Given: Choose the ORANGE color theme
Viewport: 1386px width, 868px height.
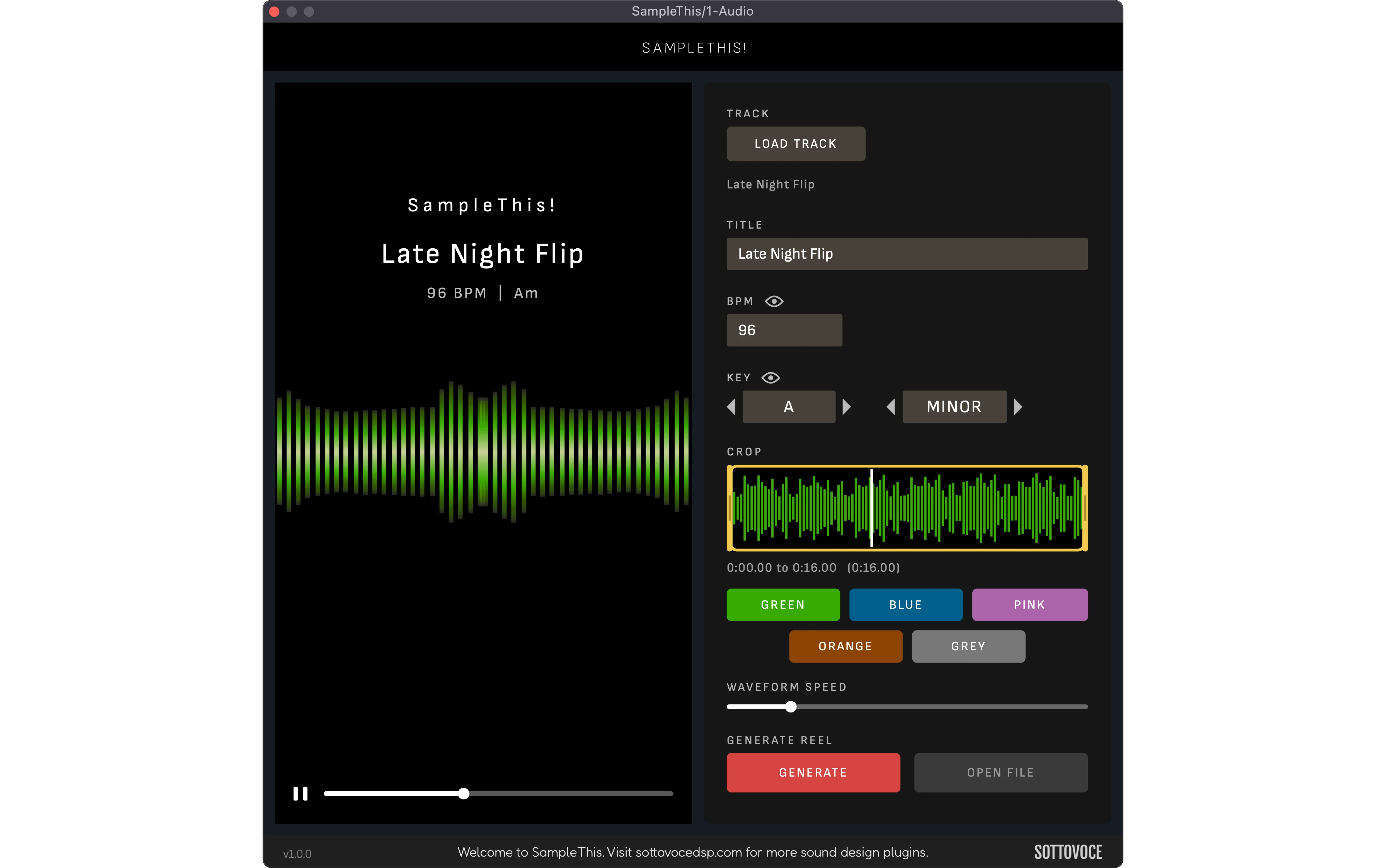Looking at the screenshot, I should [x=846, y=646].
